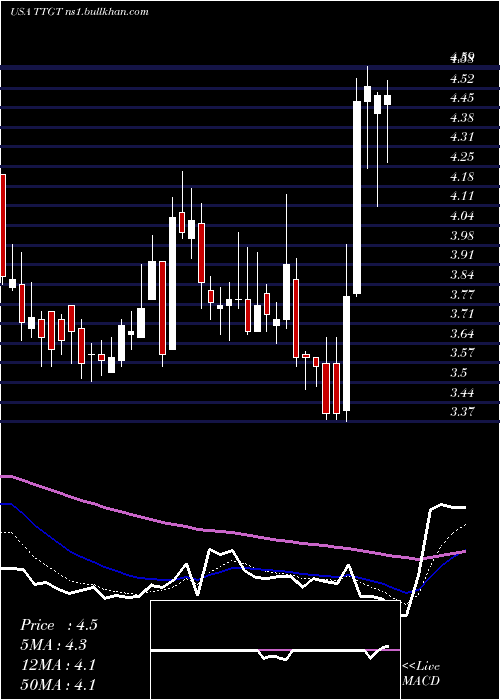This screenshot has width=500, height=700.
Task: Select the 4.04 price axis label
Action: pyautogui.click(x=462, y=217)
